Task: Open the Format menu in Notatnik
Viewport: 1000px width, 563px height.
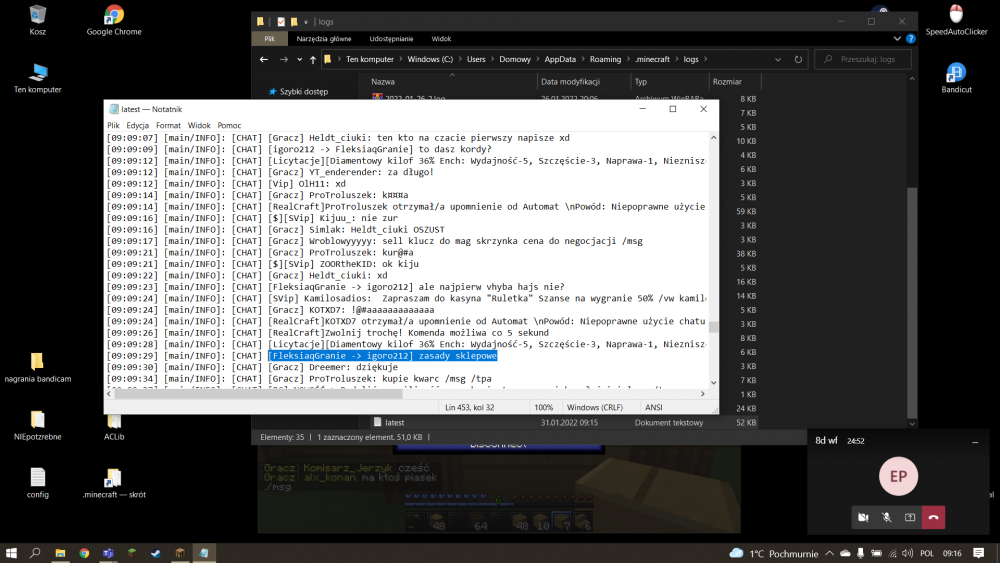Action: pyautogui.click(x=167, y=125)
